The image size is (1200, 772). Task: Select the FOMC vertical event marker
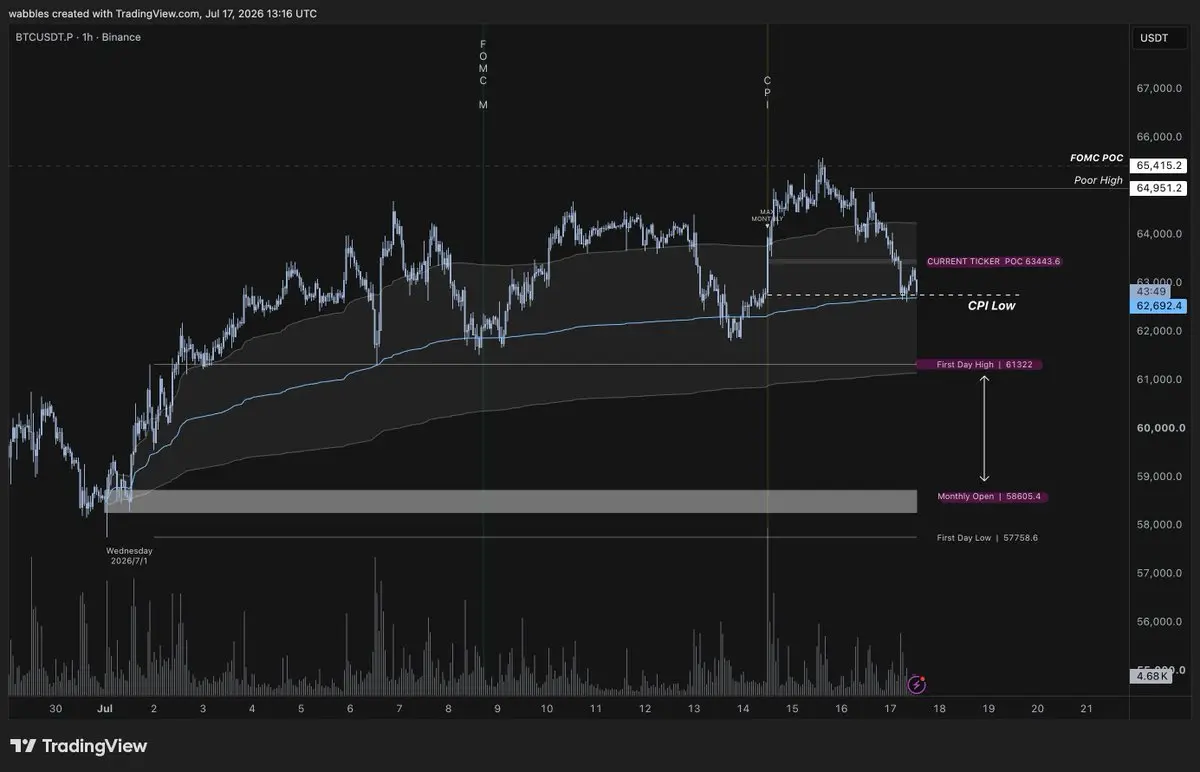(x=483, y=74)
